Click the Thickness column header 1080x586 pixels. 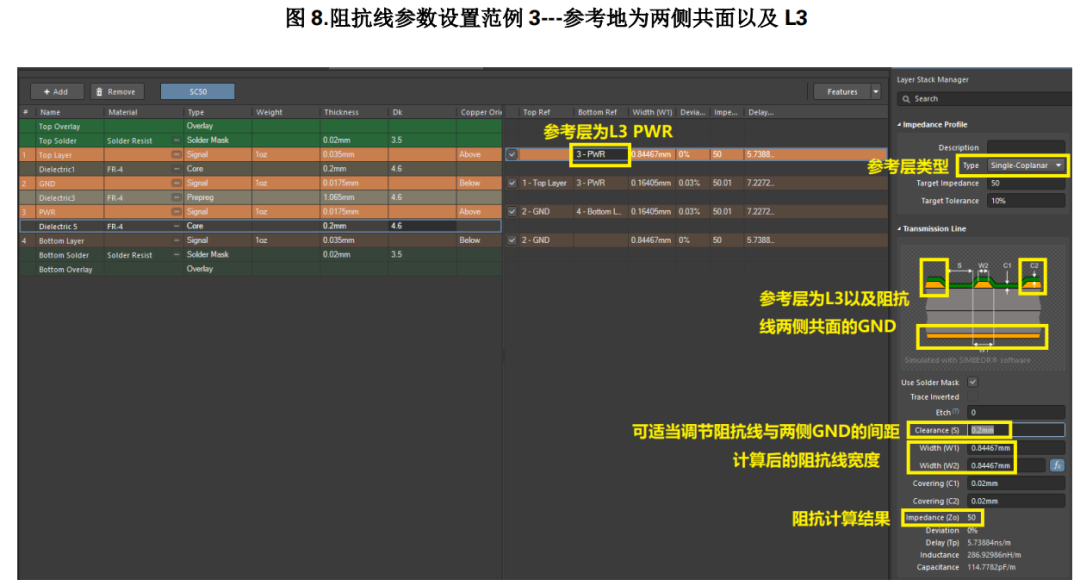(342, 112)
